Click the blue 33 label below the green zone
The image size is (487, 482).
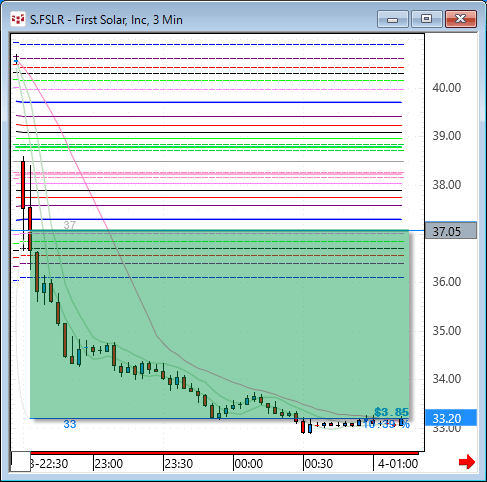(70, 424)
